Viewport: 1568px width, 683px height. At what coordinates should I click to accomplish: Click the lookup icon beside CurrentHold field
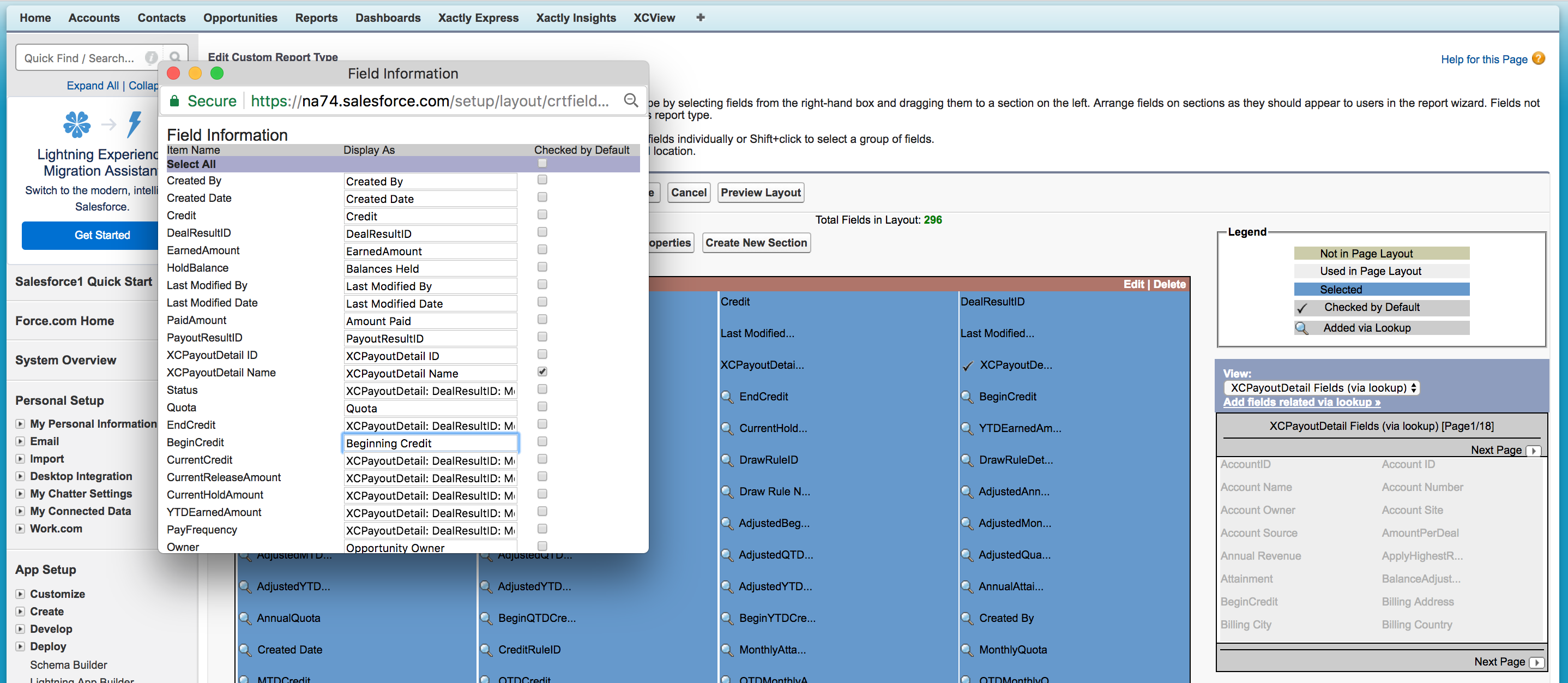[x=727, y=428]
